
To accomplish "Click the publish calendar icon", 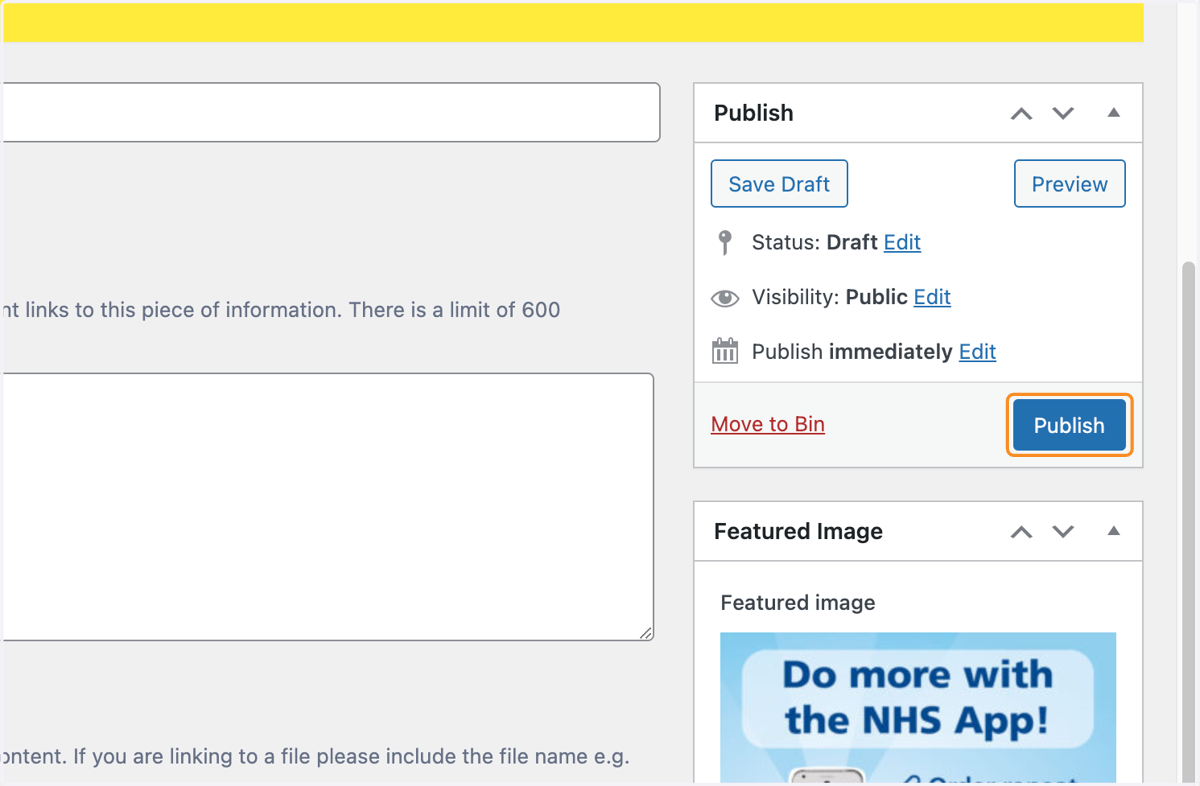I will 725,351.
